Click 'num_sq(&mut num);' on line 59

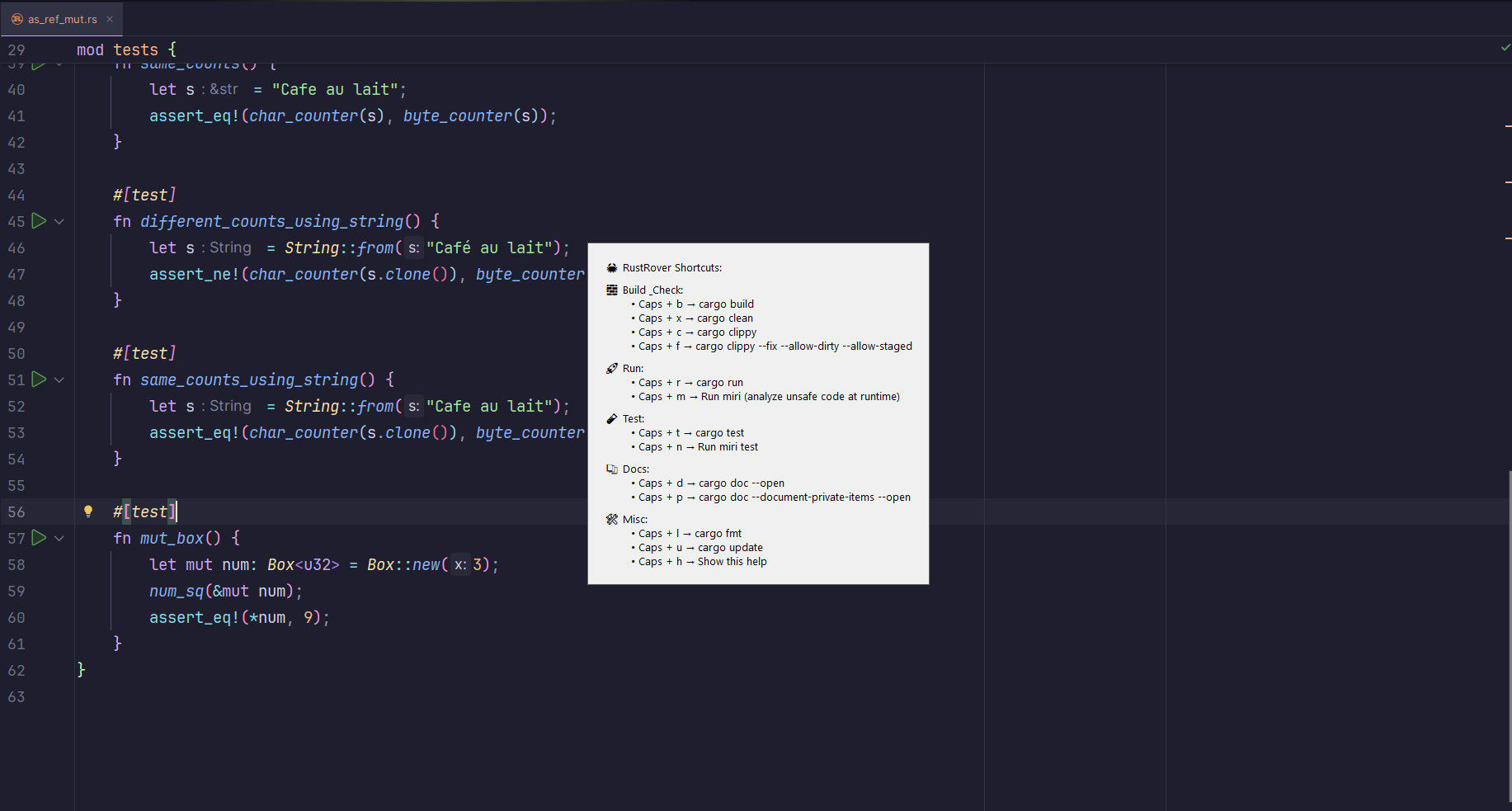(x=226, y=591)
